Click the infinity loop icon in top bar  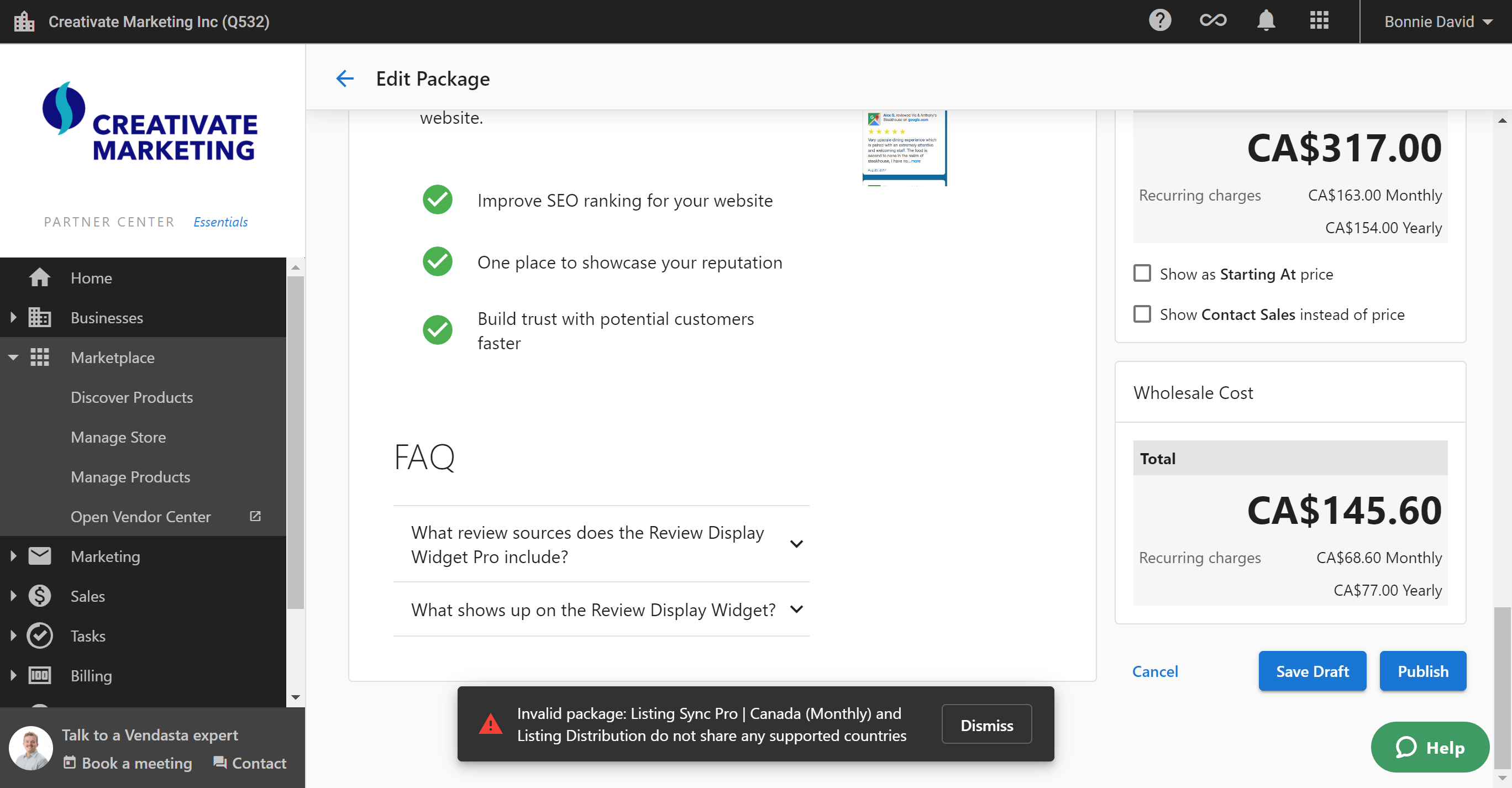(1212, 21)
